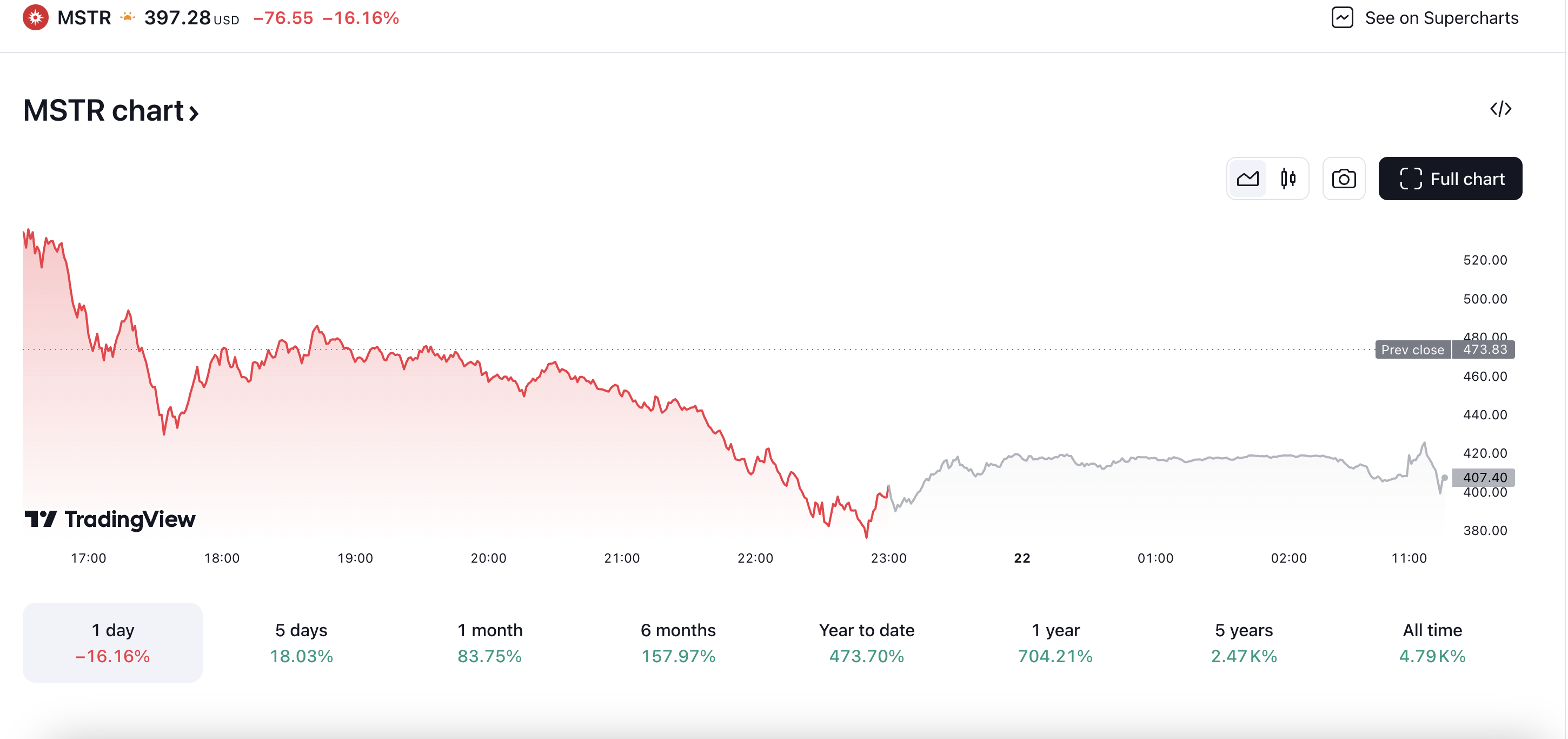The image size is (1568, 739).
Task: Click the MSTR symbol logo
Action: coord(35,18)
